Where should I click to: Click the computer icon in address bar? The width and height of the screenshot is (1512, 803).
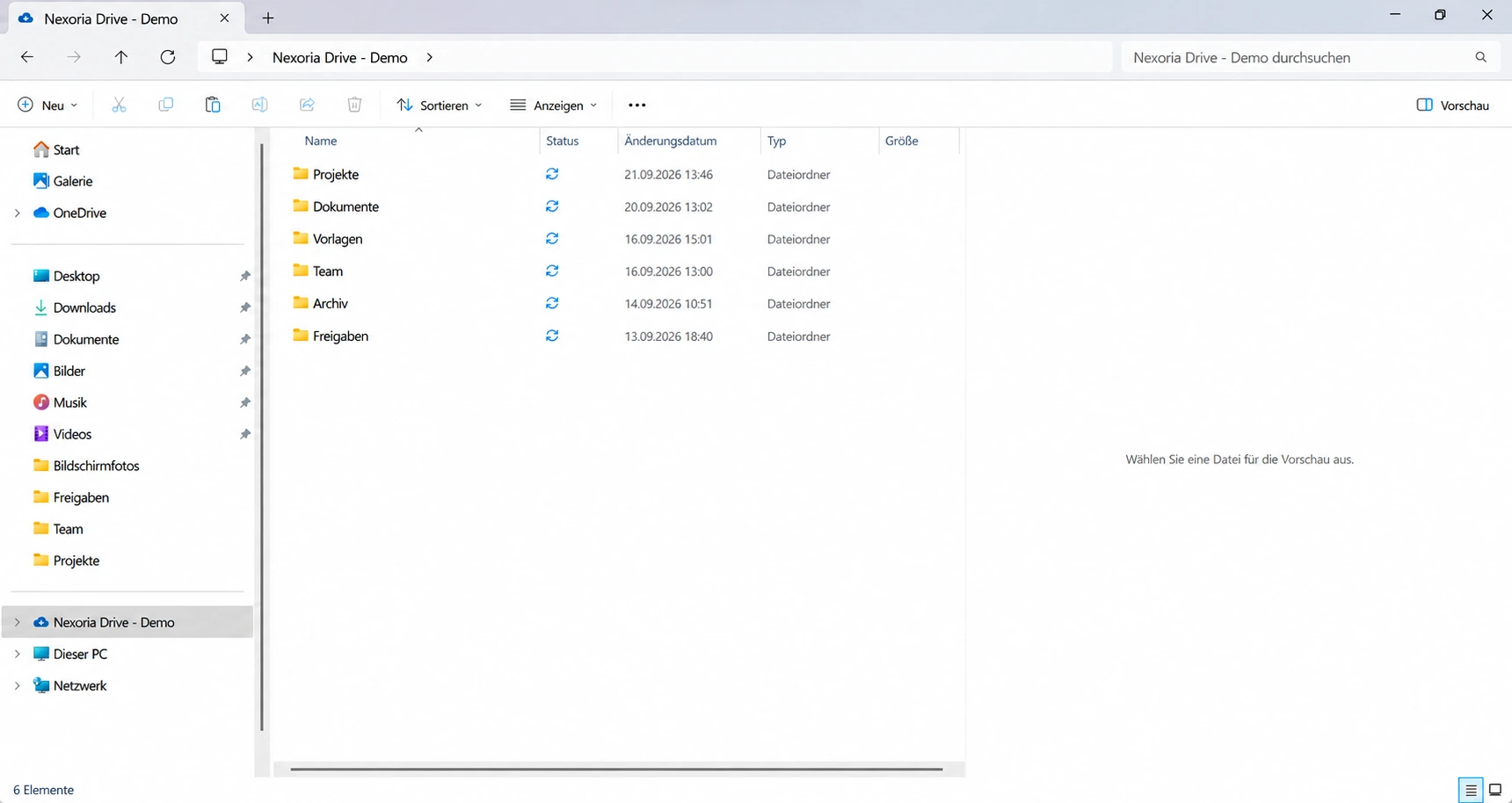point(220,57)
